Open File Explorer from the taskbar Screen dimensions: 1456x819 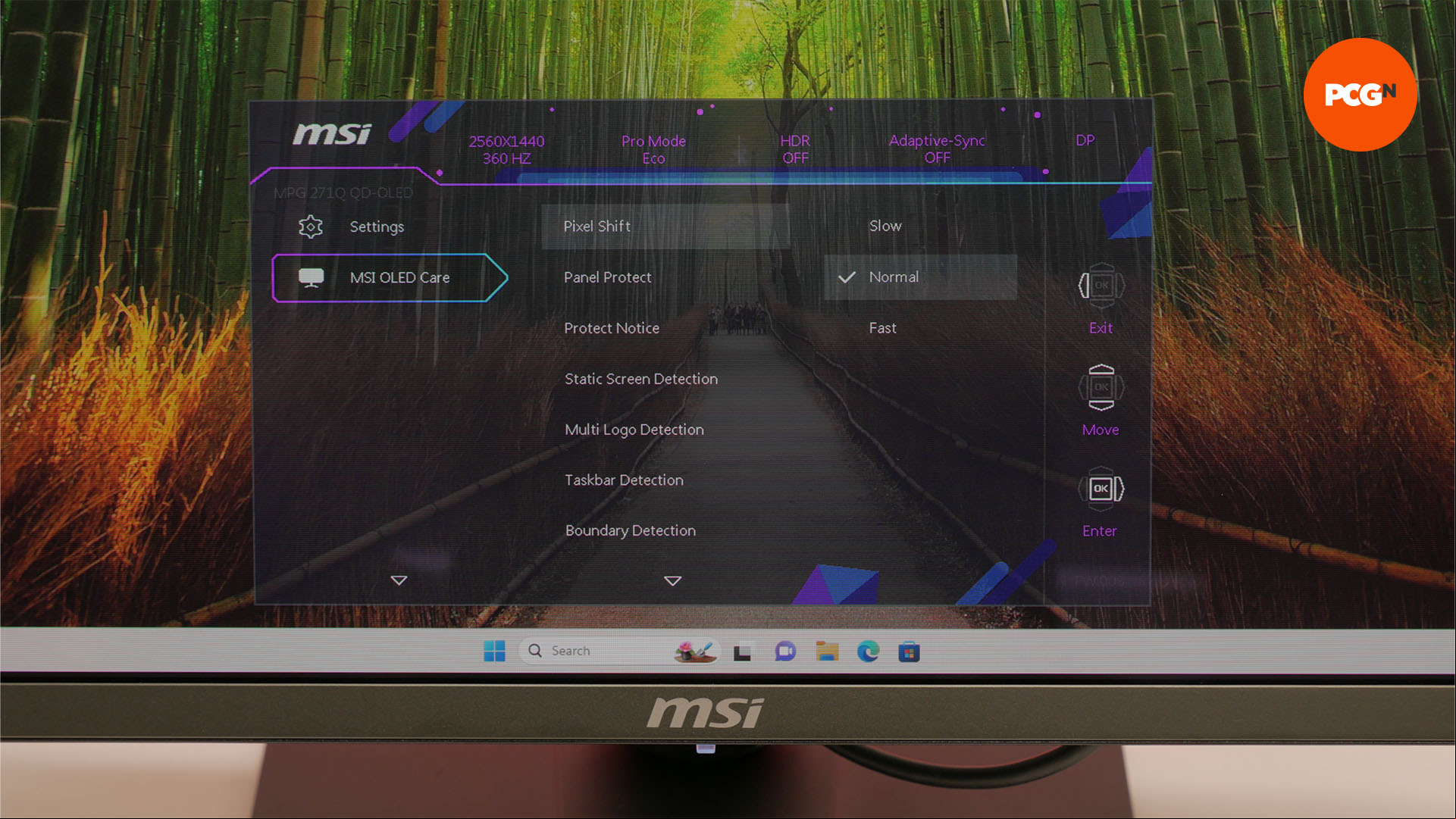click(827, 651)
